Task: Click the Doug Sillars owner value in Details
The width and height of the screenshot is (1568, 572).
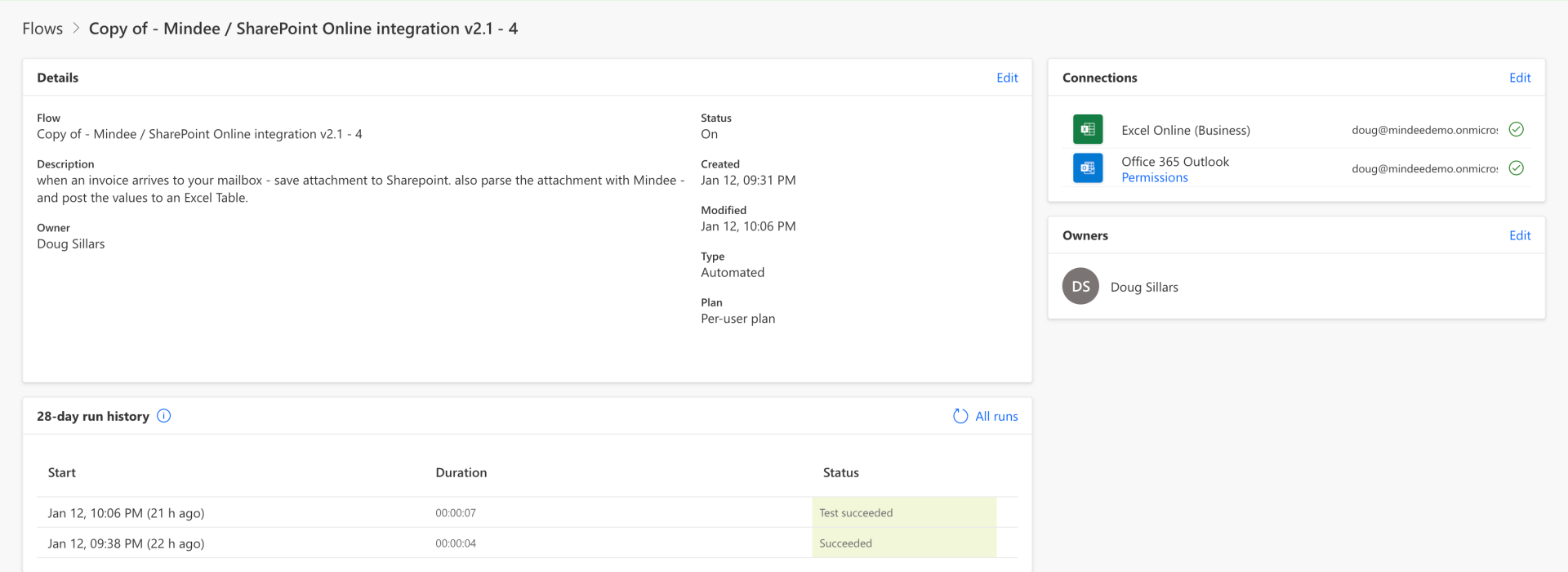Action: tap(71, 244)
